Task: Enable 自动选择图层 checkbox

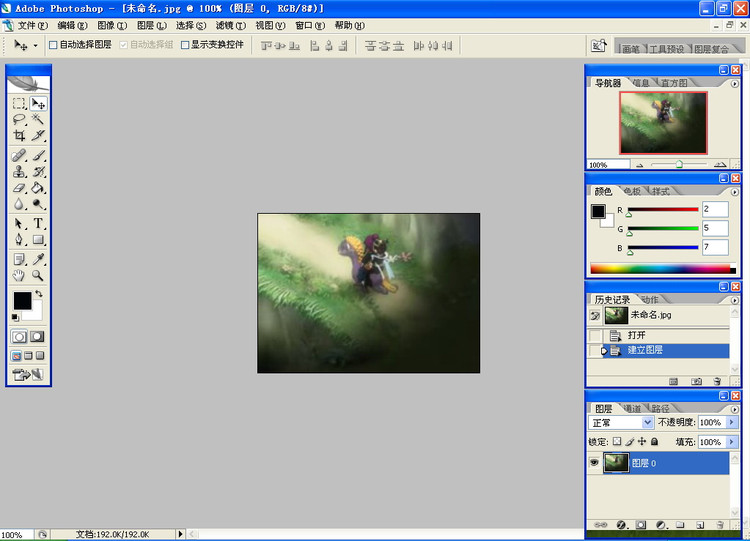Action: (53, 45)
